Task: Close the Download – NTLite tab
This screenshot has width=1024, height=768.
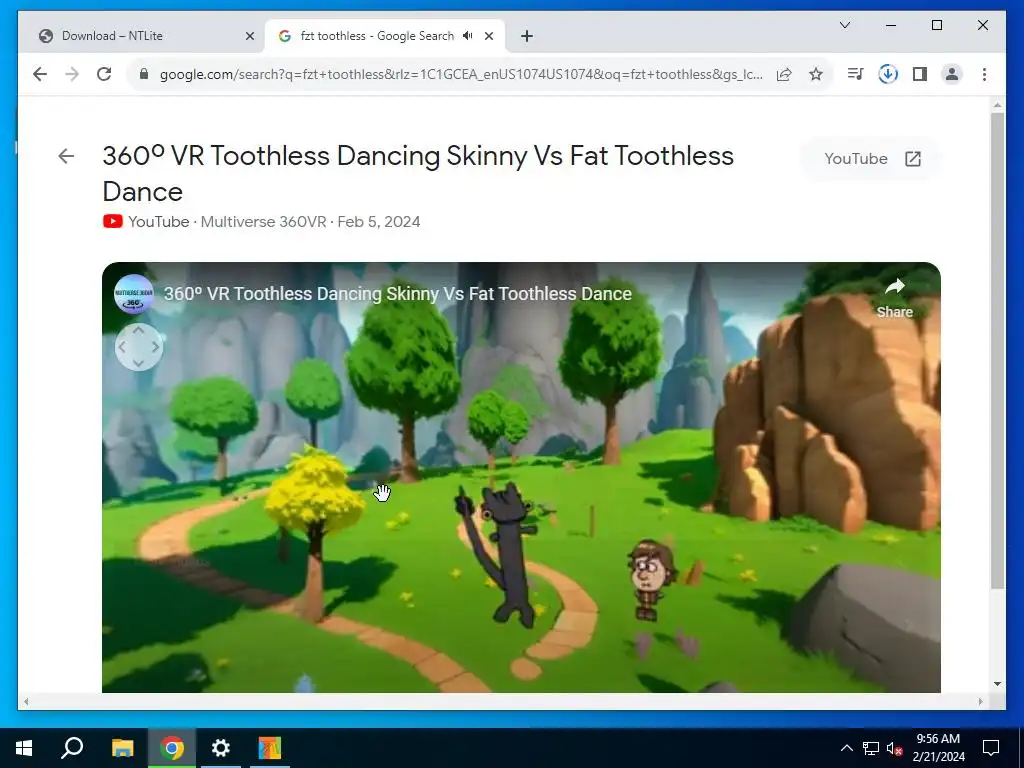Action: click(249, 36)
